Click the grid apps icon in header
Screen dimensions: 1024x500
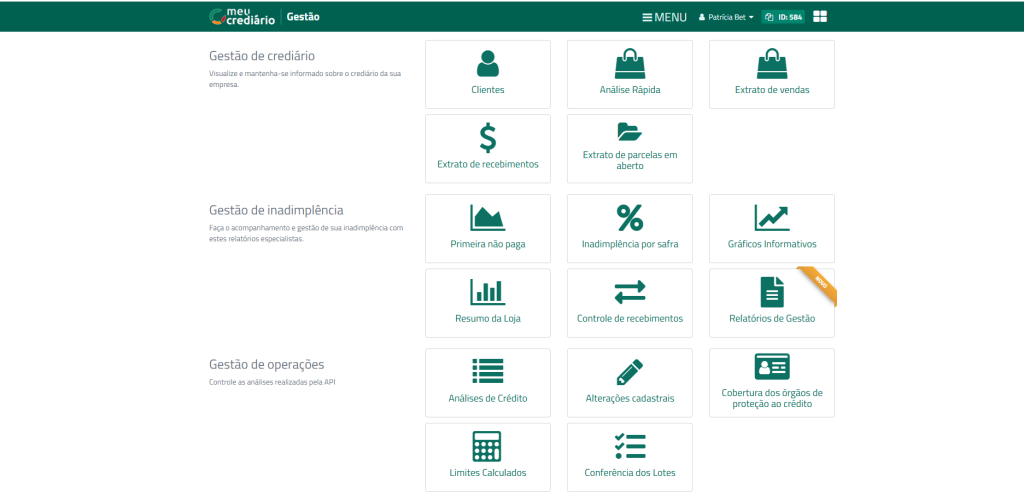coord(820,17)
